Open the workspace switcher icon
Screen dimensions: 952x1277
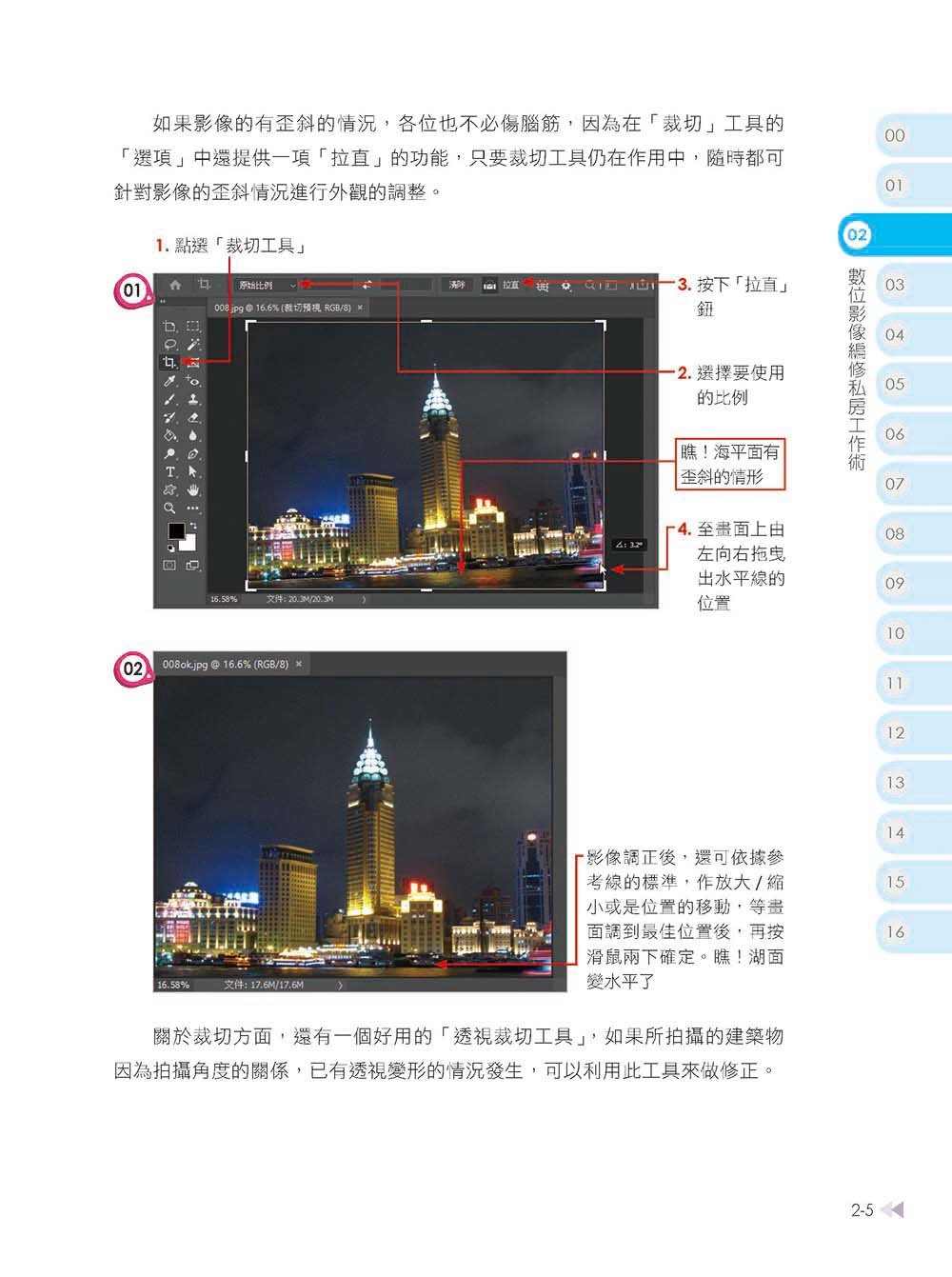coord(610,286)
